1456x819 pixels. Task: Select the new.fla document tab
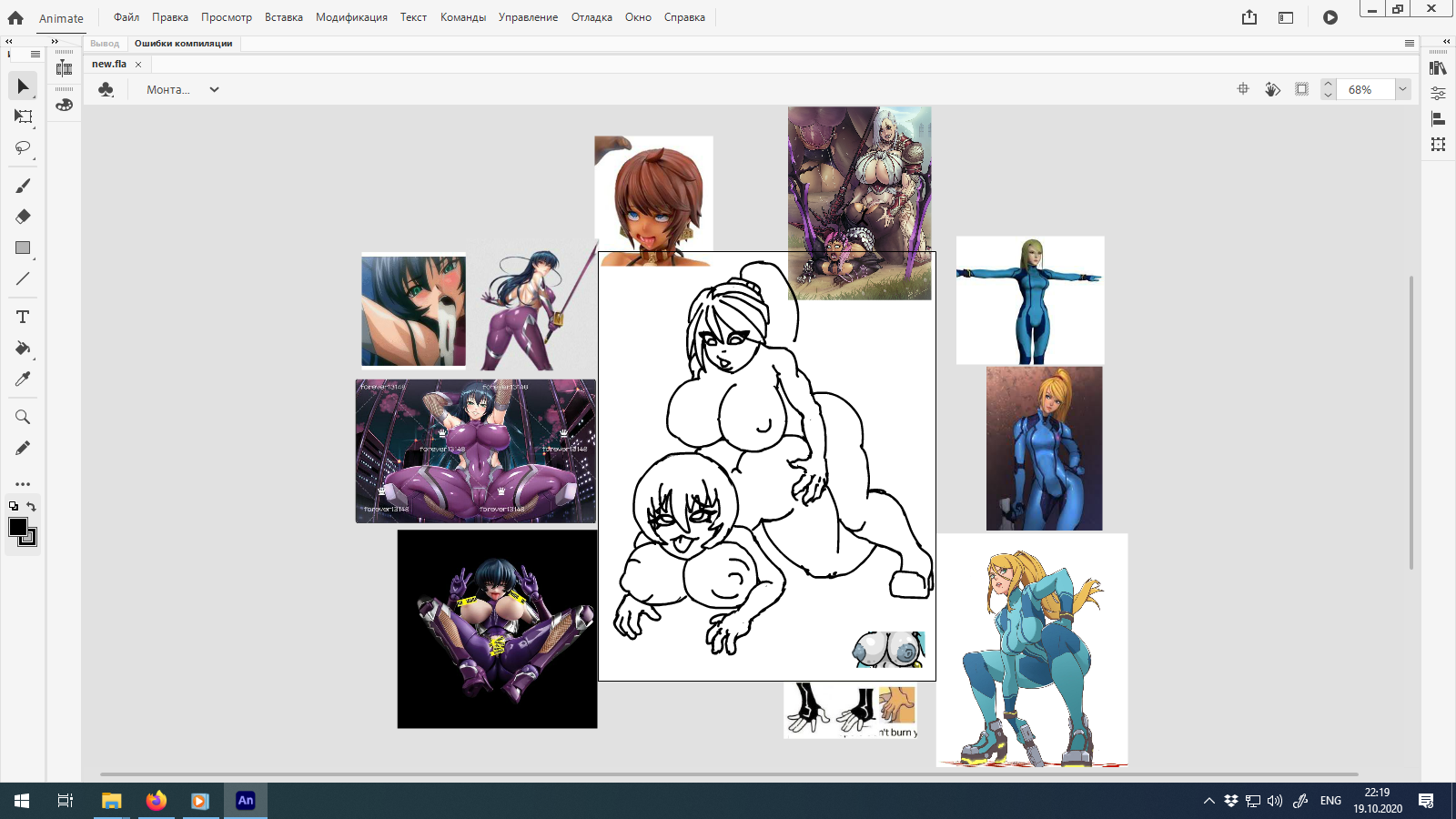(109, 64)
